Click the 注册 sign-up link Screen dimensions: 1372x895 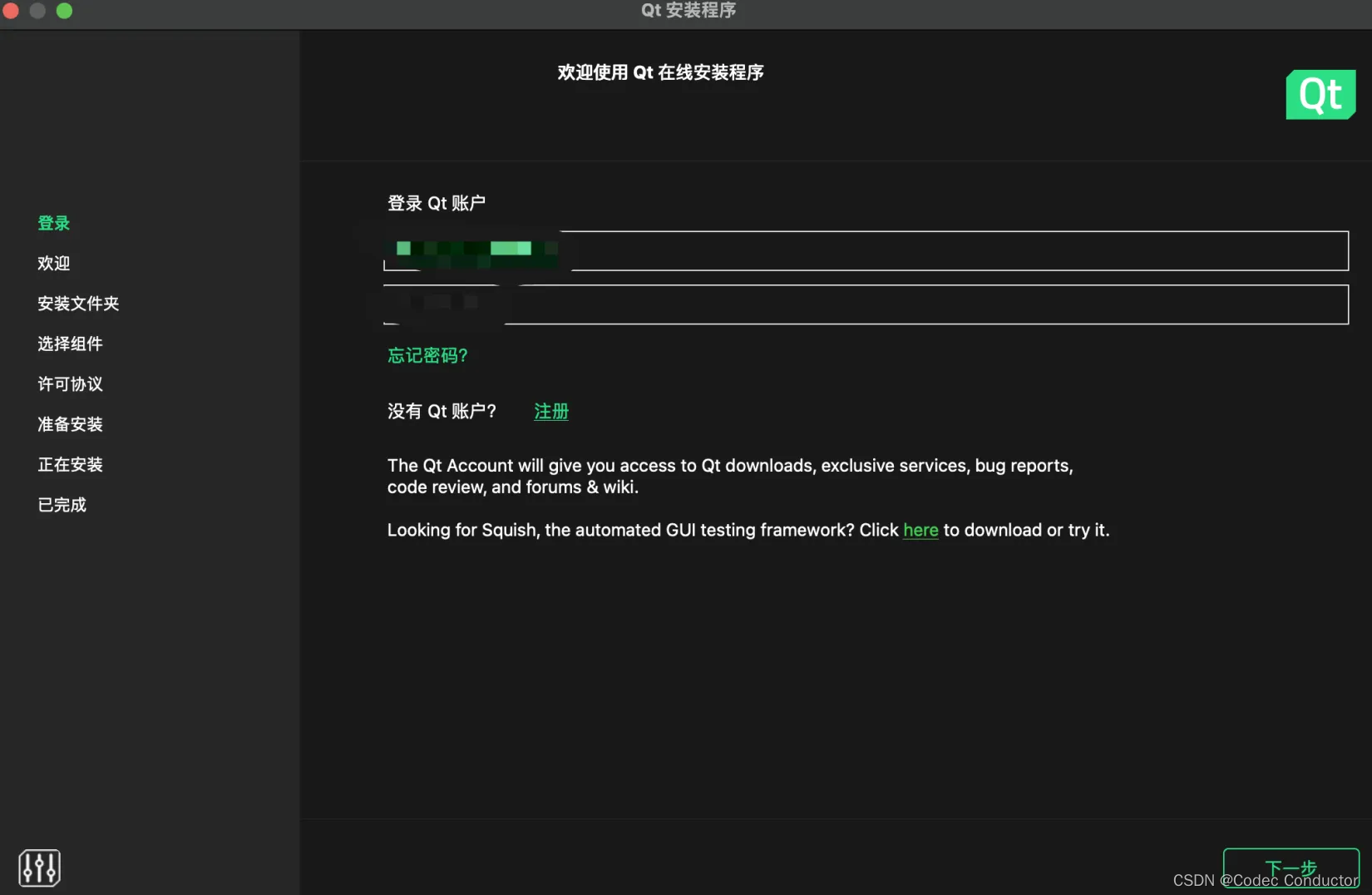551,411
